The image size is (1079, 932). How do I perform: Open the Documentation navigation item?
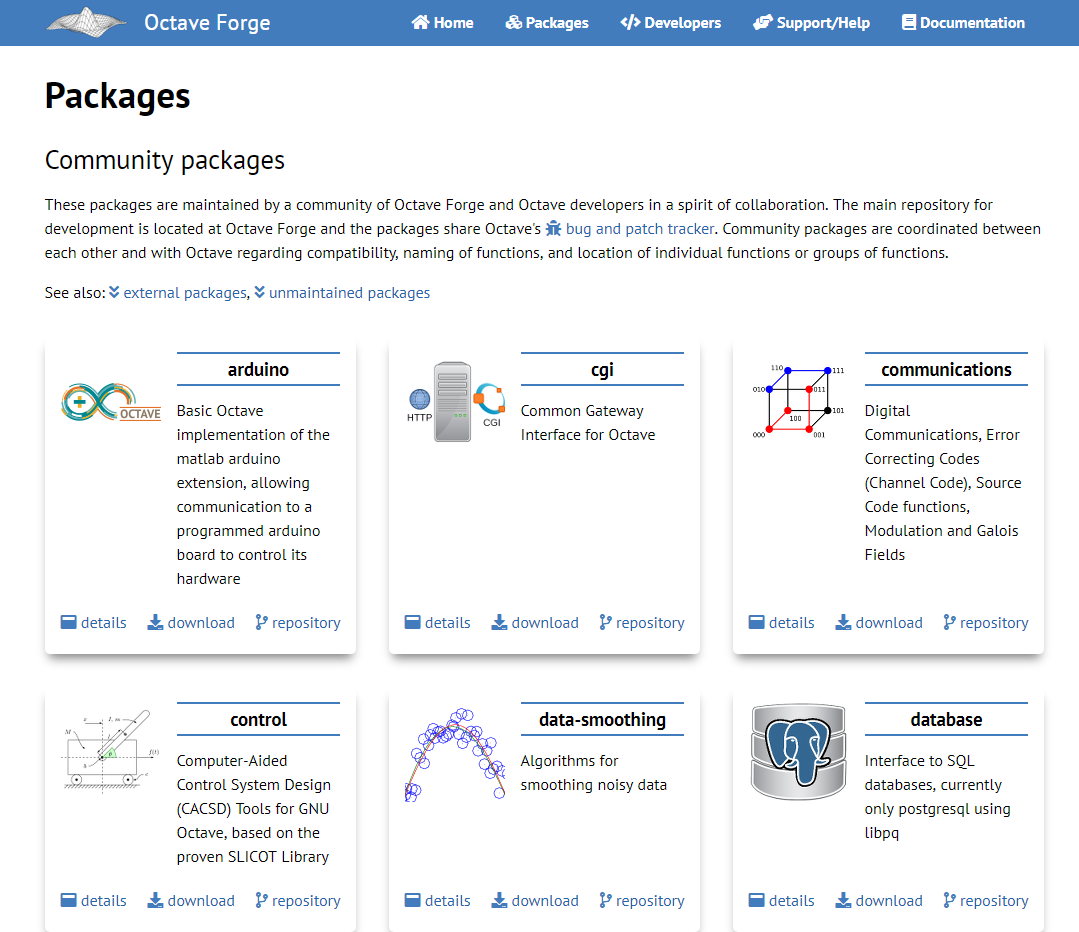tap(963, 22)
